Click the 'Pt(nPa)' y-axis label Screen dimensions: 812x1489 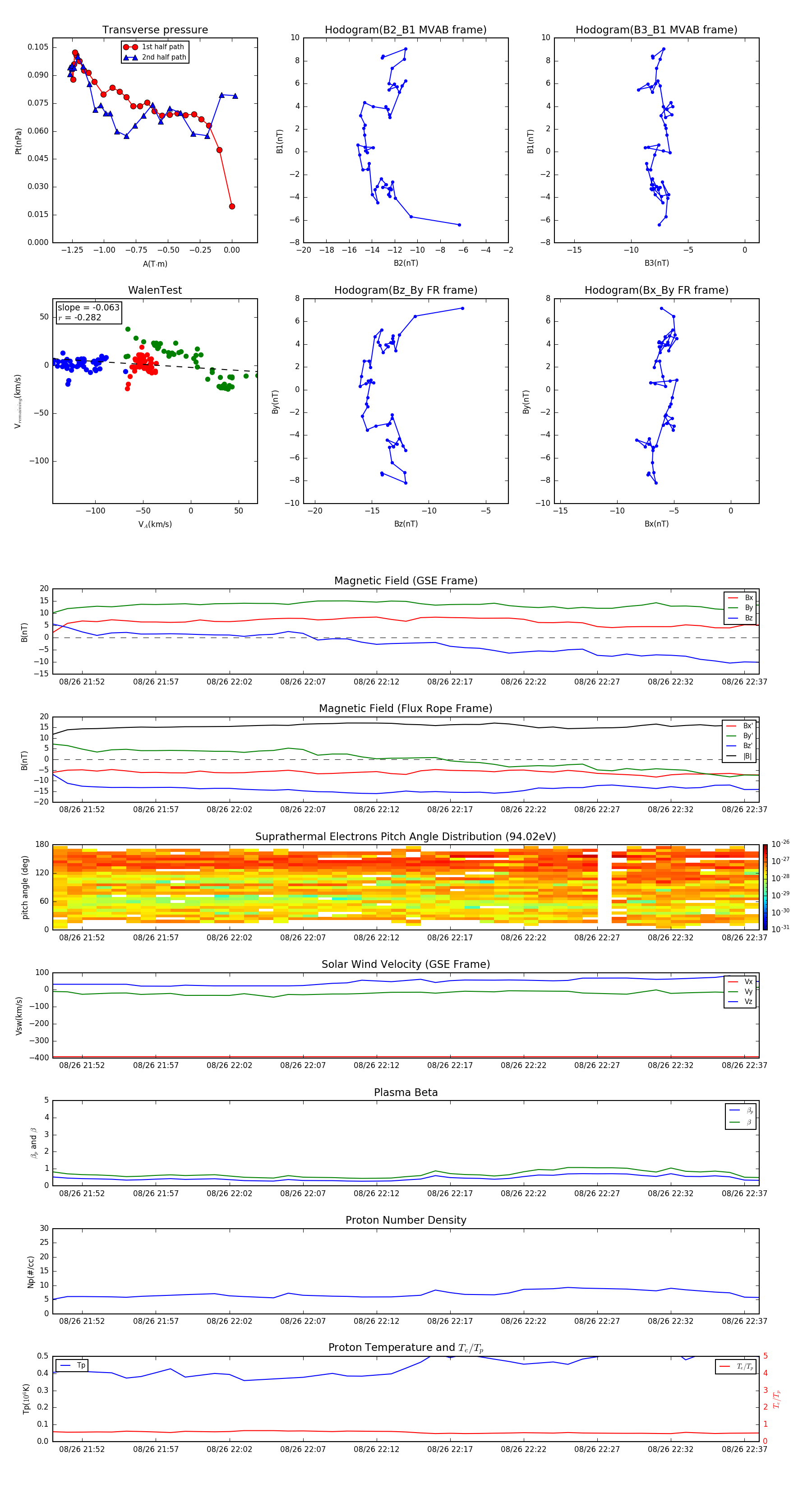(18, 141)
